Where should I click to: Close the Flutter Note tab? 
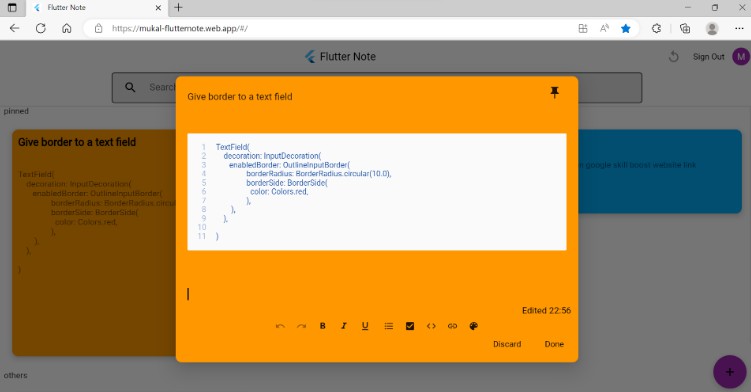pyautogui.click(x=159, y=8)
